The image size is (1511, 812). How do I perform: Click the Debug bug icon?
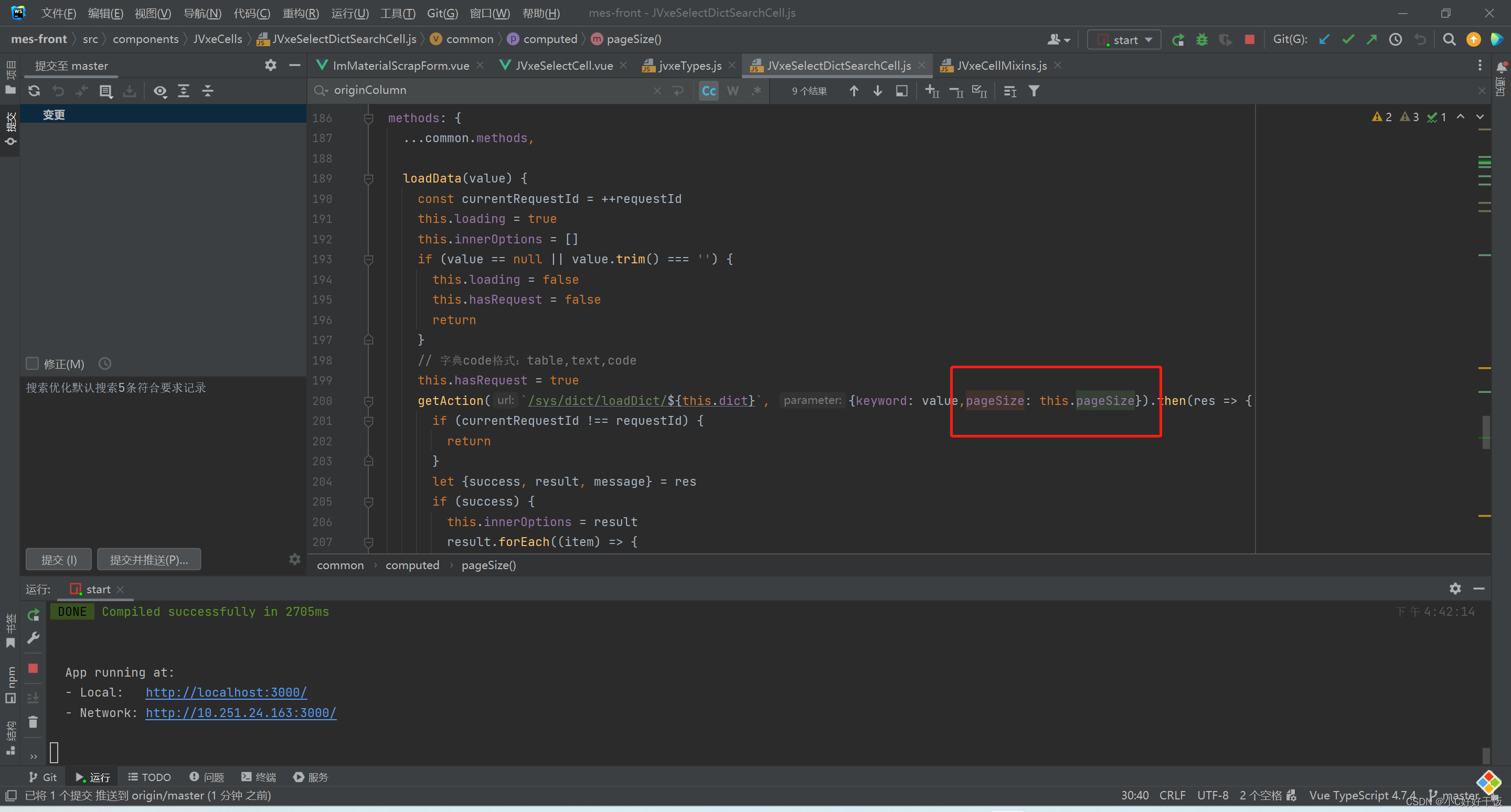tap(1202, 39)
